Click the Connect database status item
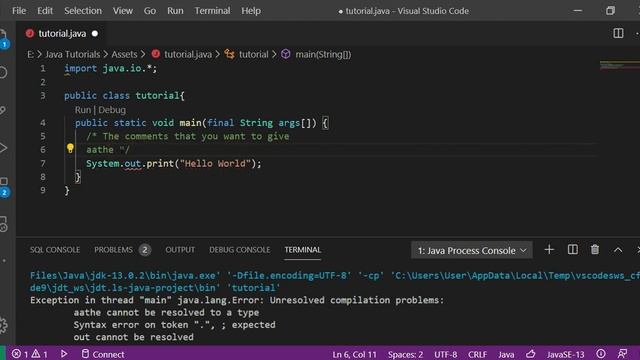 pos(103,354)
